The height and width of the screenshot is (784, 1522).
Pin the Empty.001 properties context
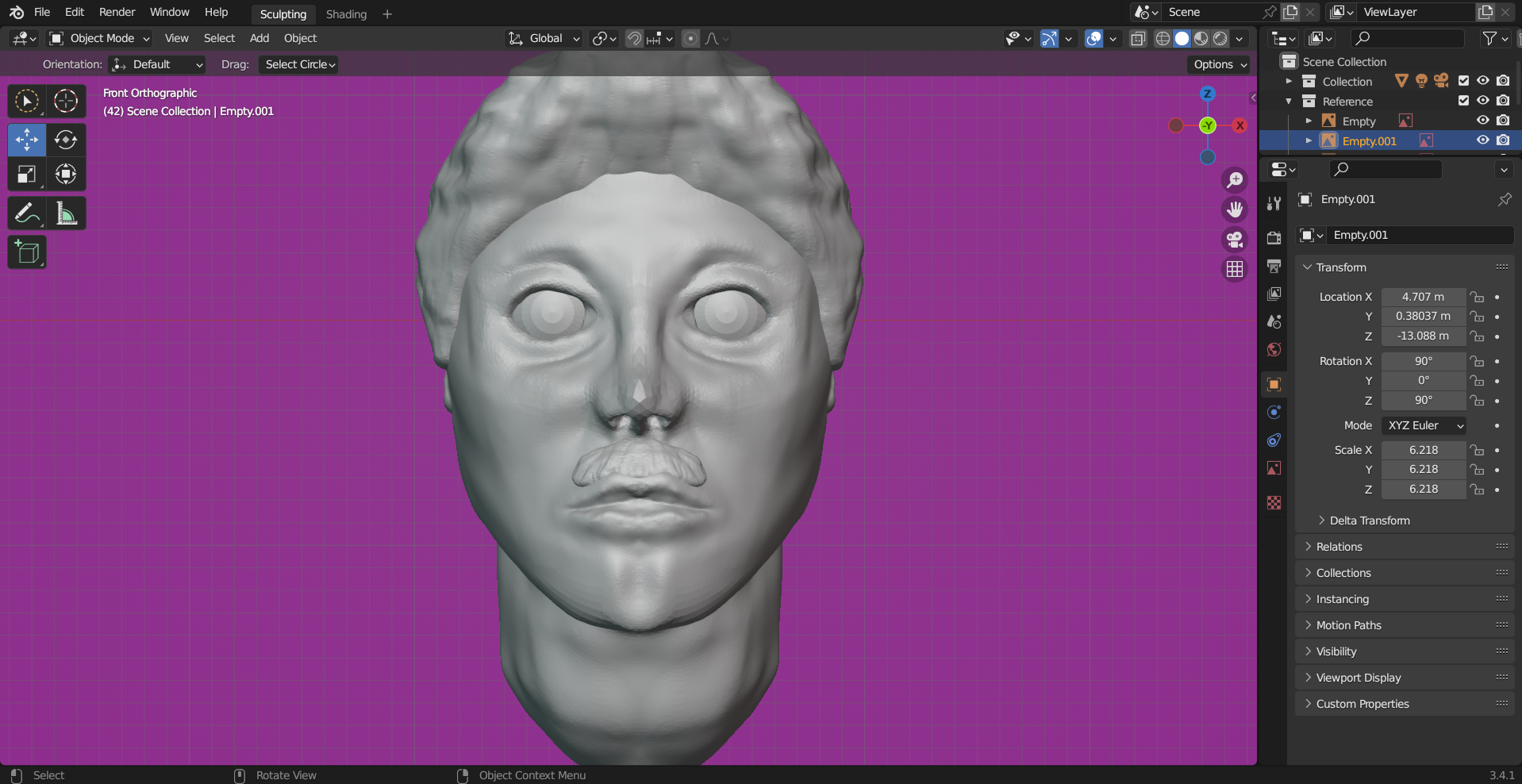click(x=1505, y=199)
